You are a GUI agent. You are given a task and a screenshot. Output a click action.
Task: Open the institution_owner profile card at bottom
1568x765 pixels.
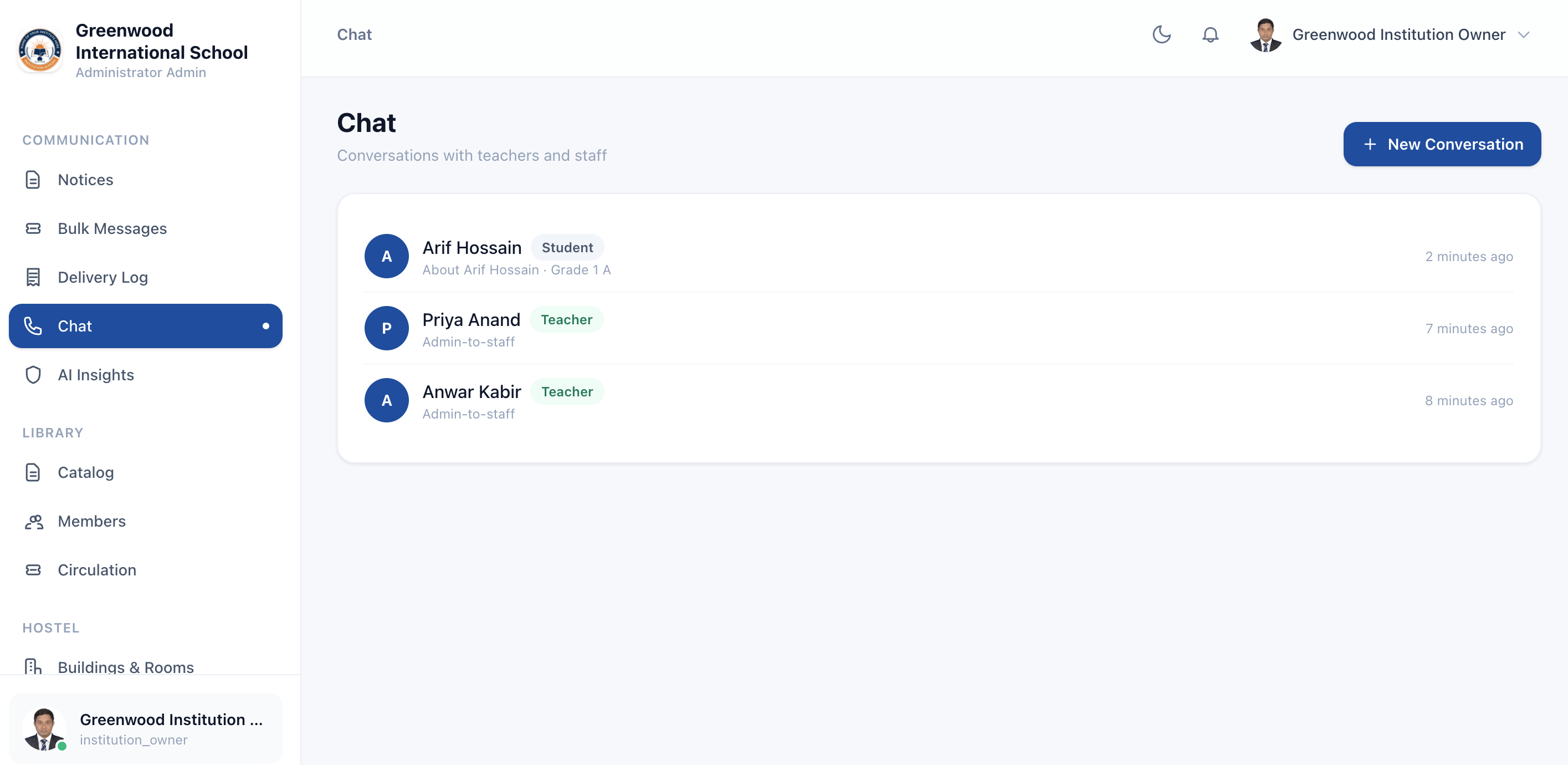146,728
